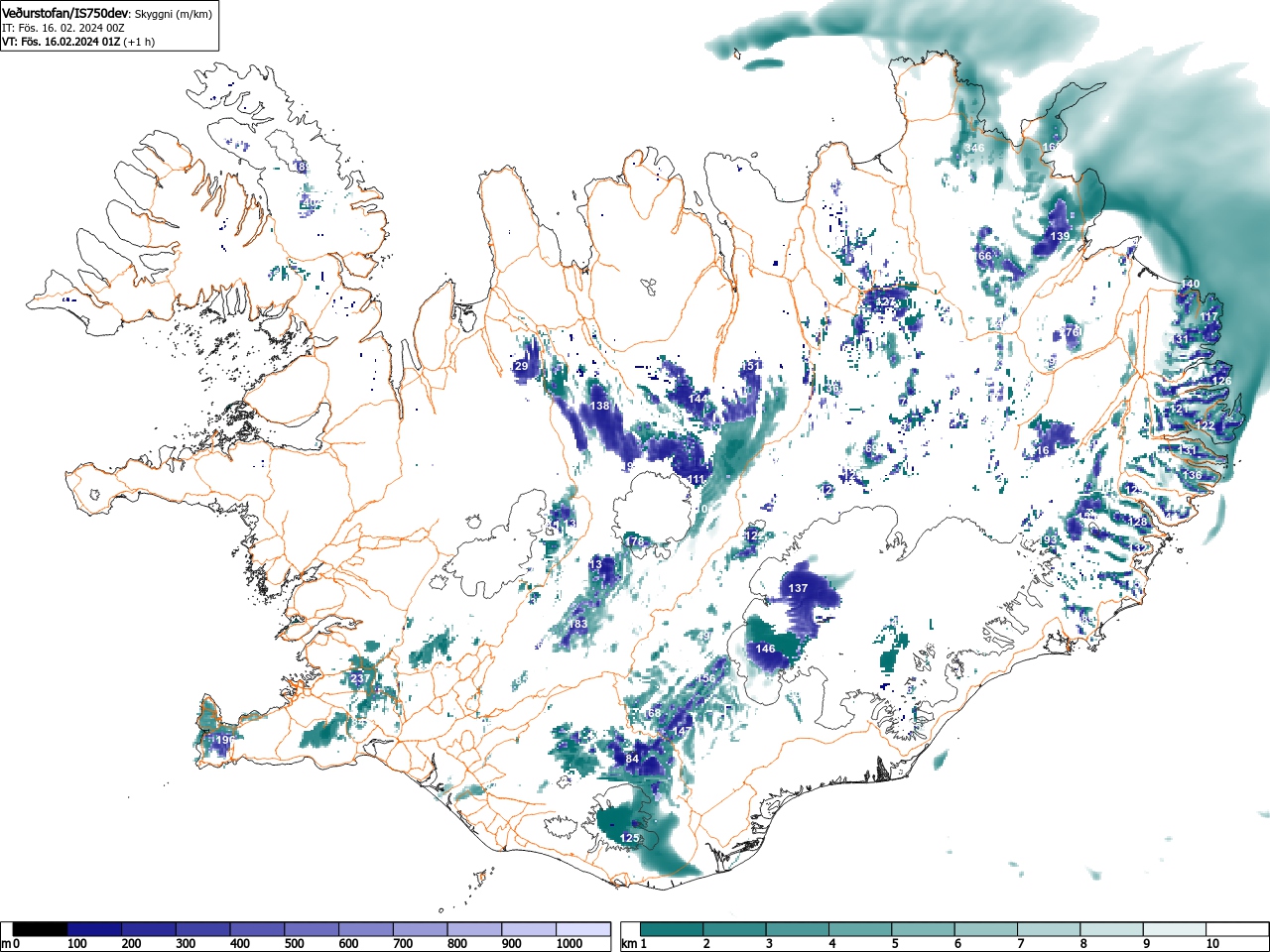Screen dimensions: 1270x952
Task: Click the map value '147'
Action: tap(682, 732)
